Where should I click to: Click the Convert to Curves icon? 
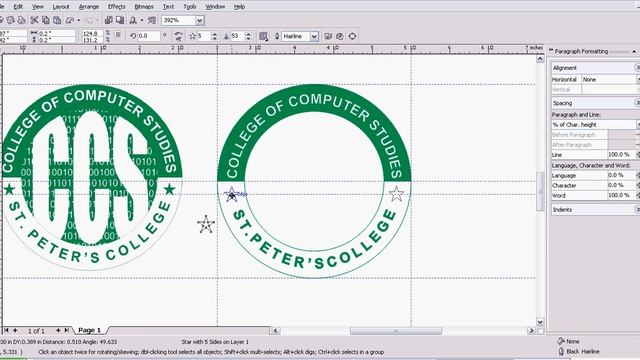tap(352, 36)
